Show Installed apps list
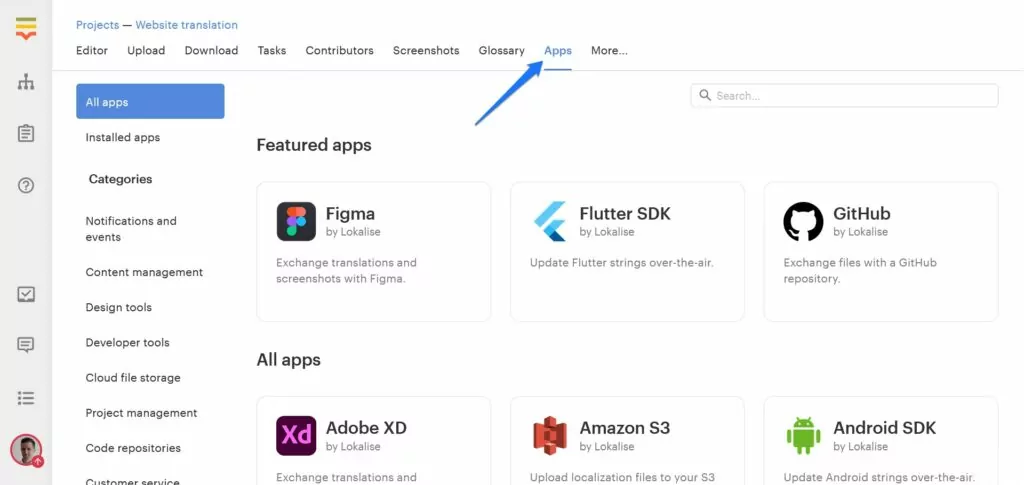The width and height of the screenshot is (1024, 485). (123, 137)
